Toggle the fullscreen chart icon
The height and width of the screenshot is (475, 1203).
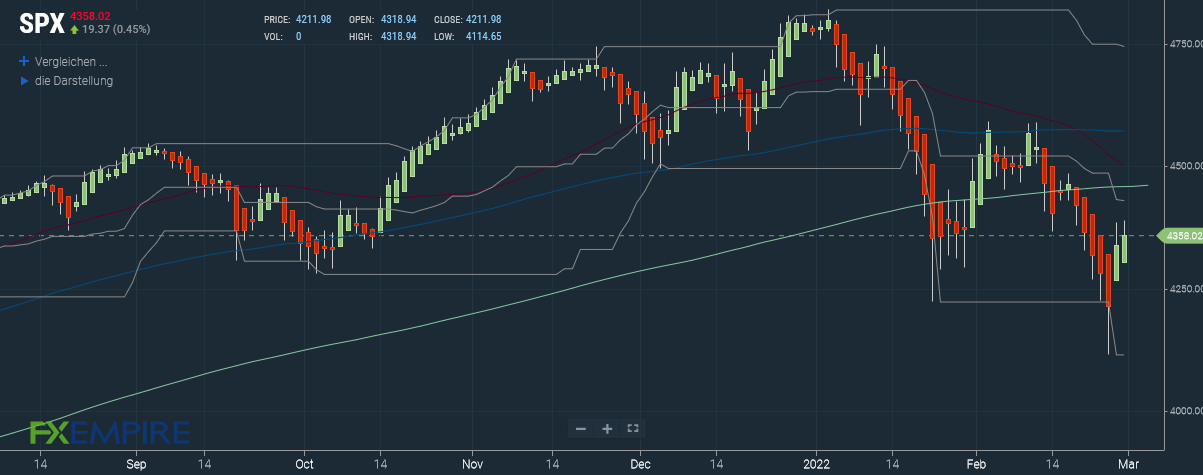click(632, 428)
